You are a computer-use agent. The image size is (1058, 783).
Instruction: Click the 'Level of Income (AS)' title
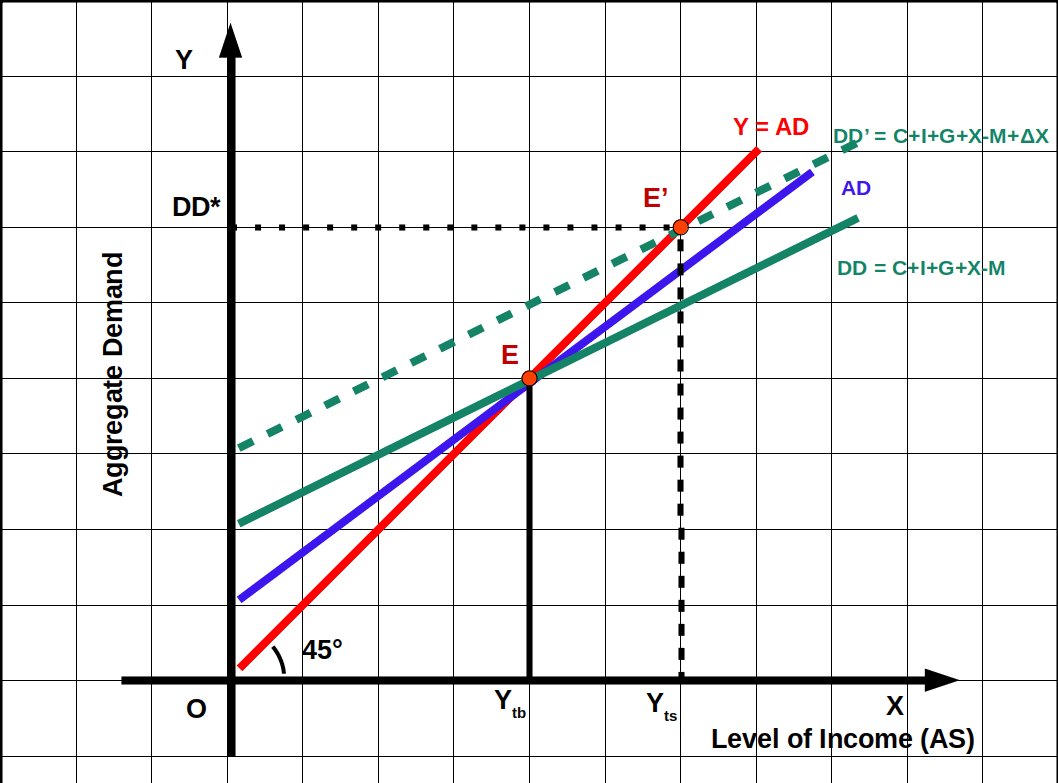click(x=843, y=739)
